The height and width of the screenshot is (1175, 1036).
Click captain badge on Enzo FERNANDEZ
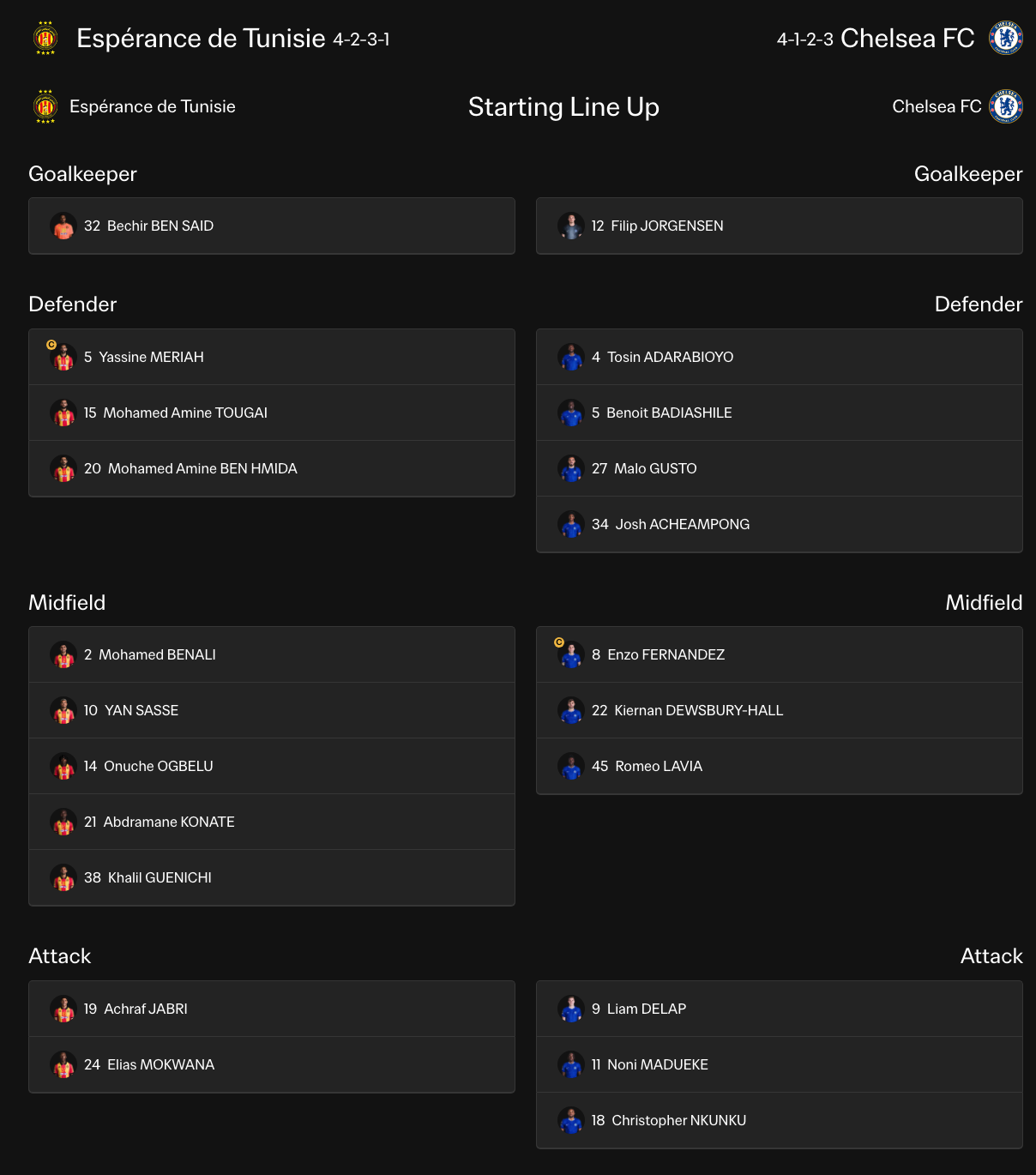pos(559,642)
